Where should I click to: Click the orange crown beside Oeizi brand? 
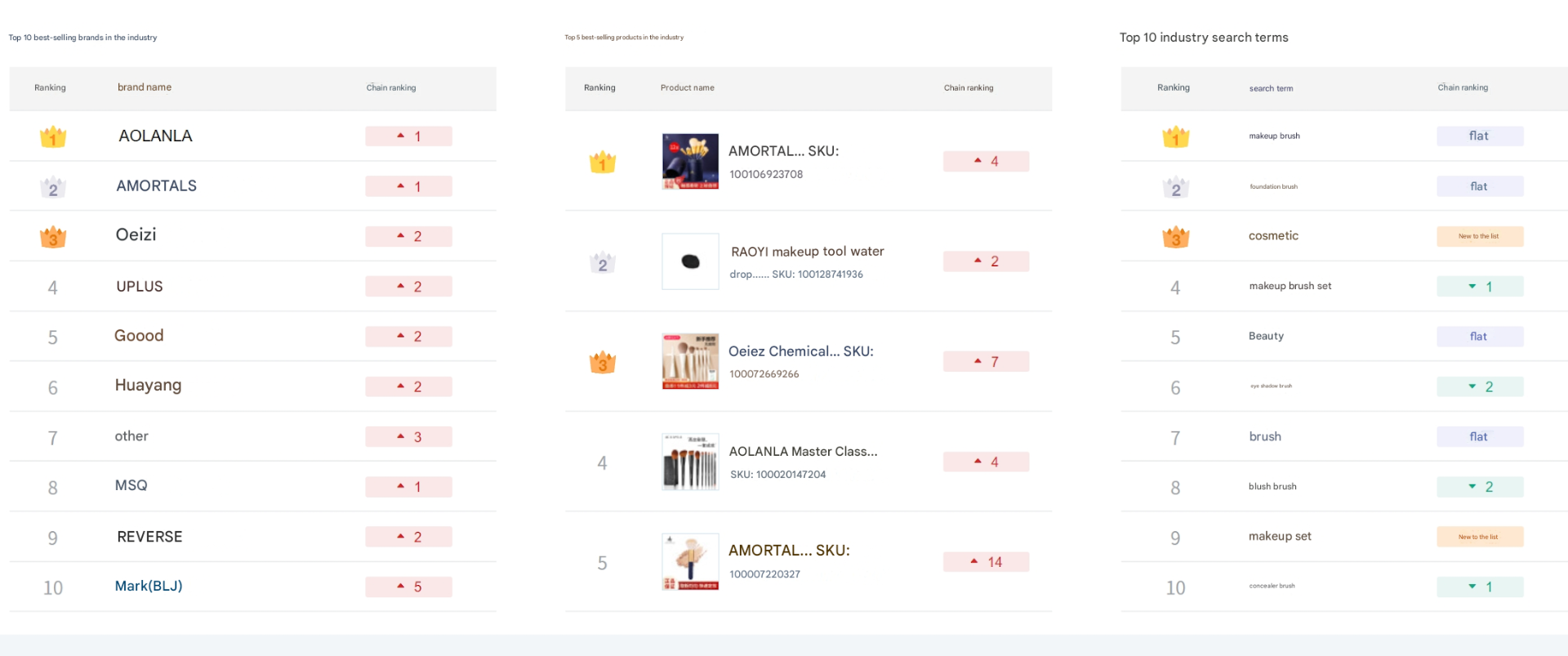click(x=53, y=237)
